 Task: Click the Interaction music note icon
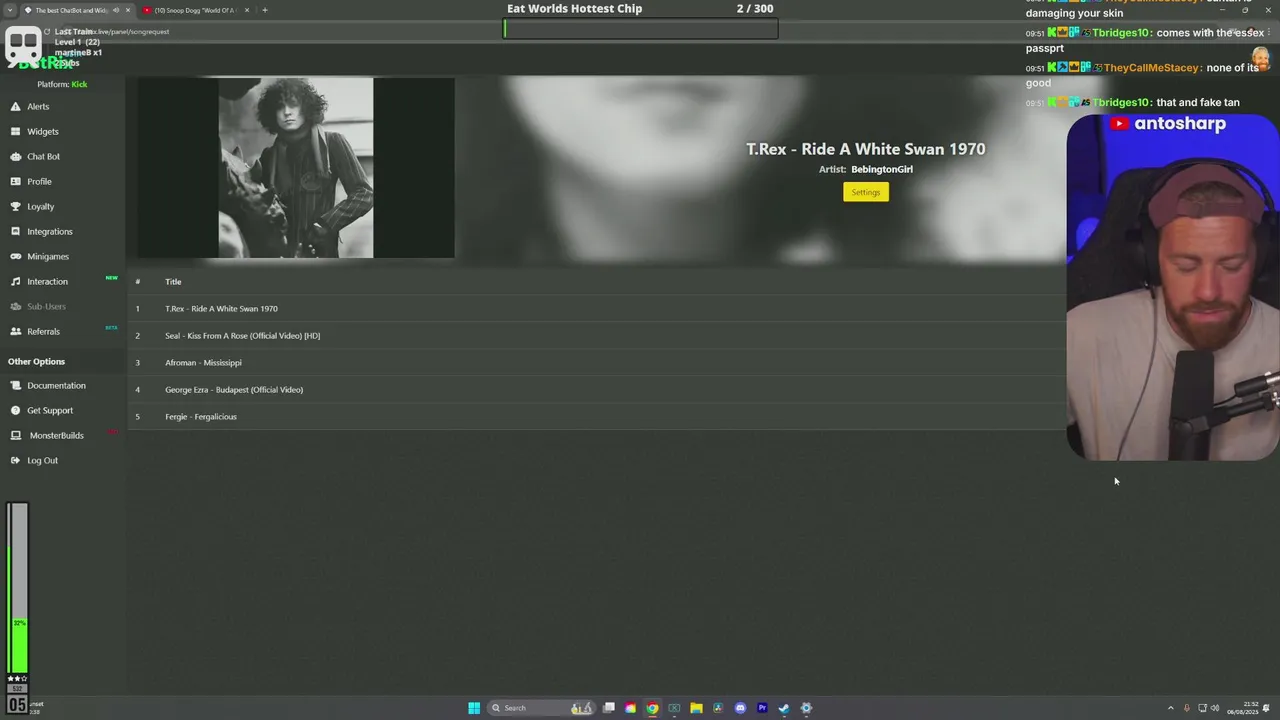[15, 281]
